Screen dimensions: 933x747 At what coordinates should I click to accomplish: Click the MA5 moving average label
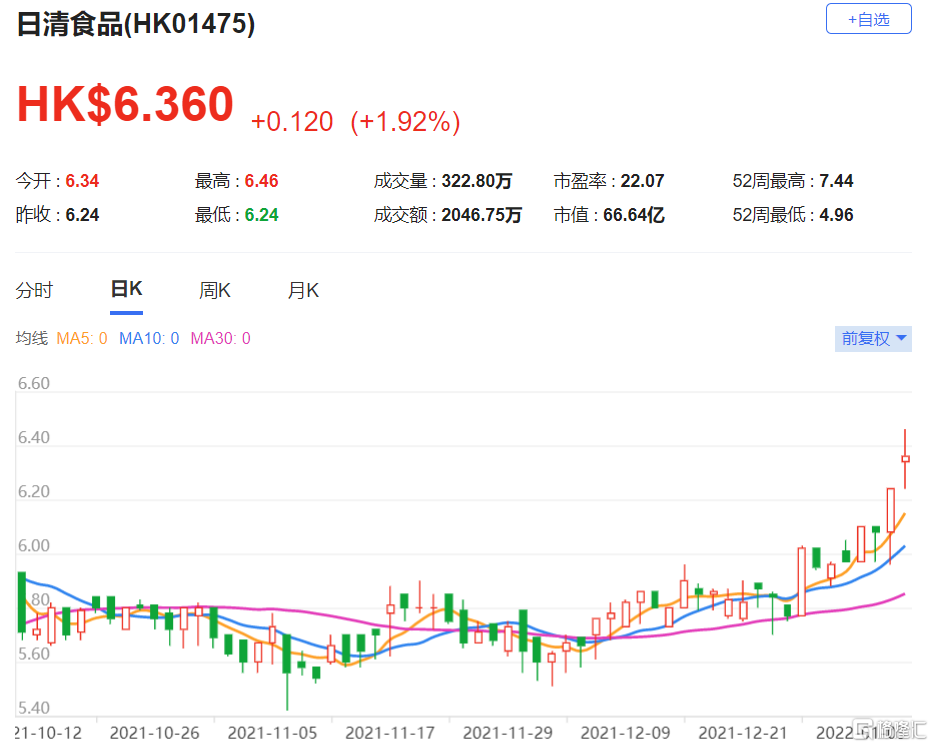[81, 339]
